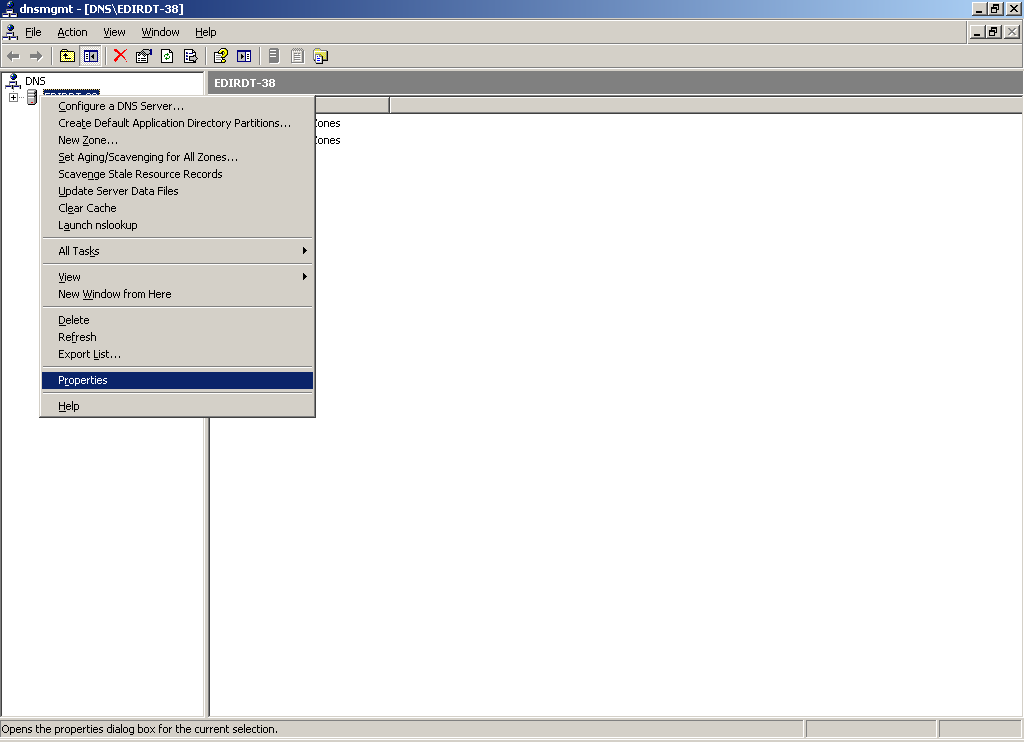Screen dimensions: 1024x742
Task: Select Update Server Data Files
Action: click(177, 191)
